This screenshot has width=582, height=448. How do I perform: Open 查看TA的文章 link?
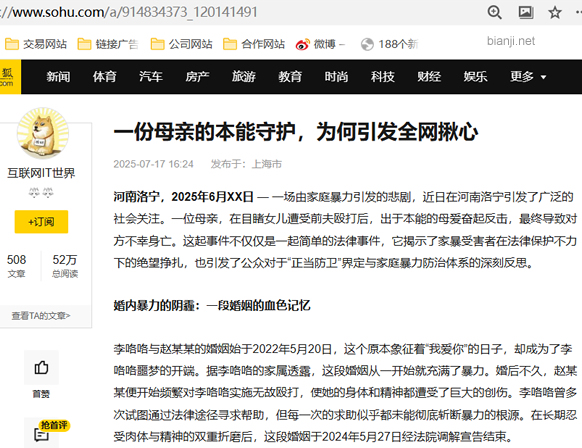[41, 316]
